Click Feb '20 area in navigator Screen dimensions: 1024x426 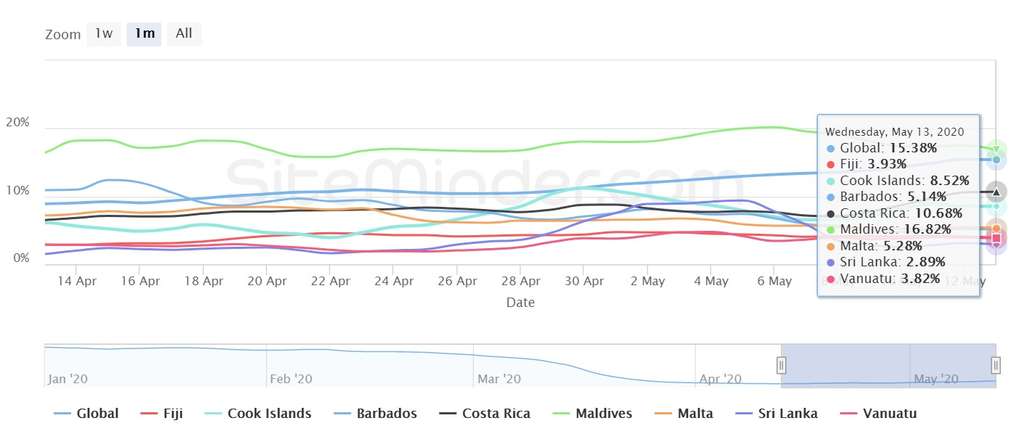(x=291, y=379)
